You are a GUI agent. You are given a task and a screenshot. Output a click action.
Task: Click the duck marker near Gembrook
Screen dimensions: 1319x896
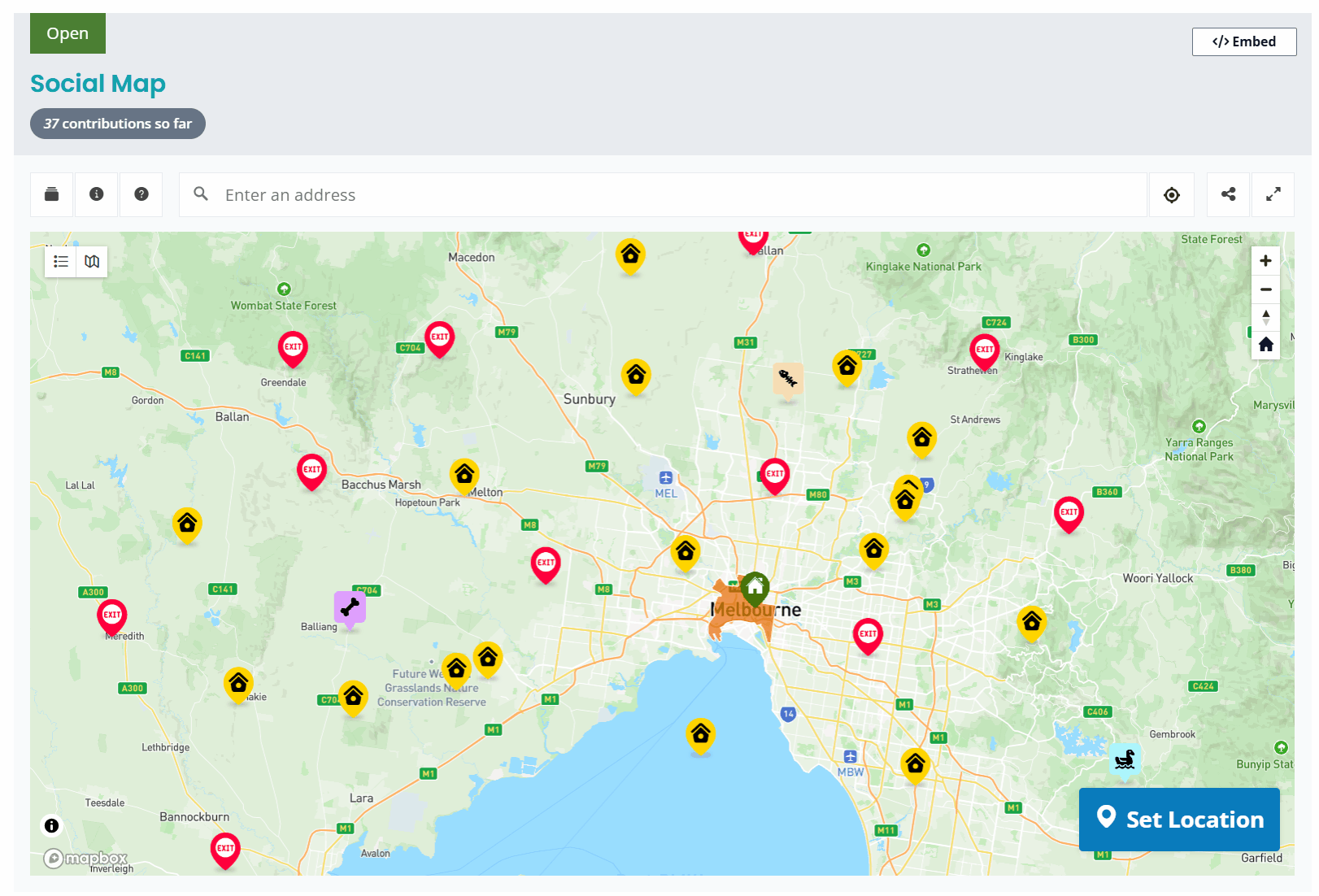tap(1125, 759)
